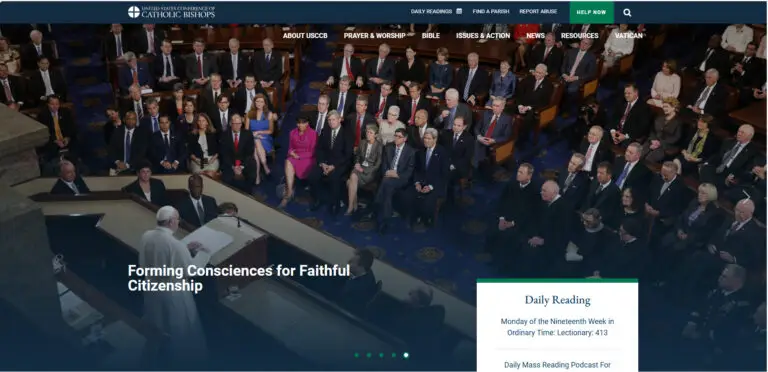The height and width of the screenshot is (372, 768).
Task: Open Monday of the Nineteenth Week reading link
Action: (x=557, y=327)
